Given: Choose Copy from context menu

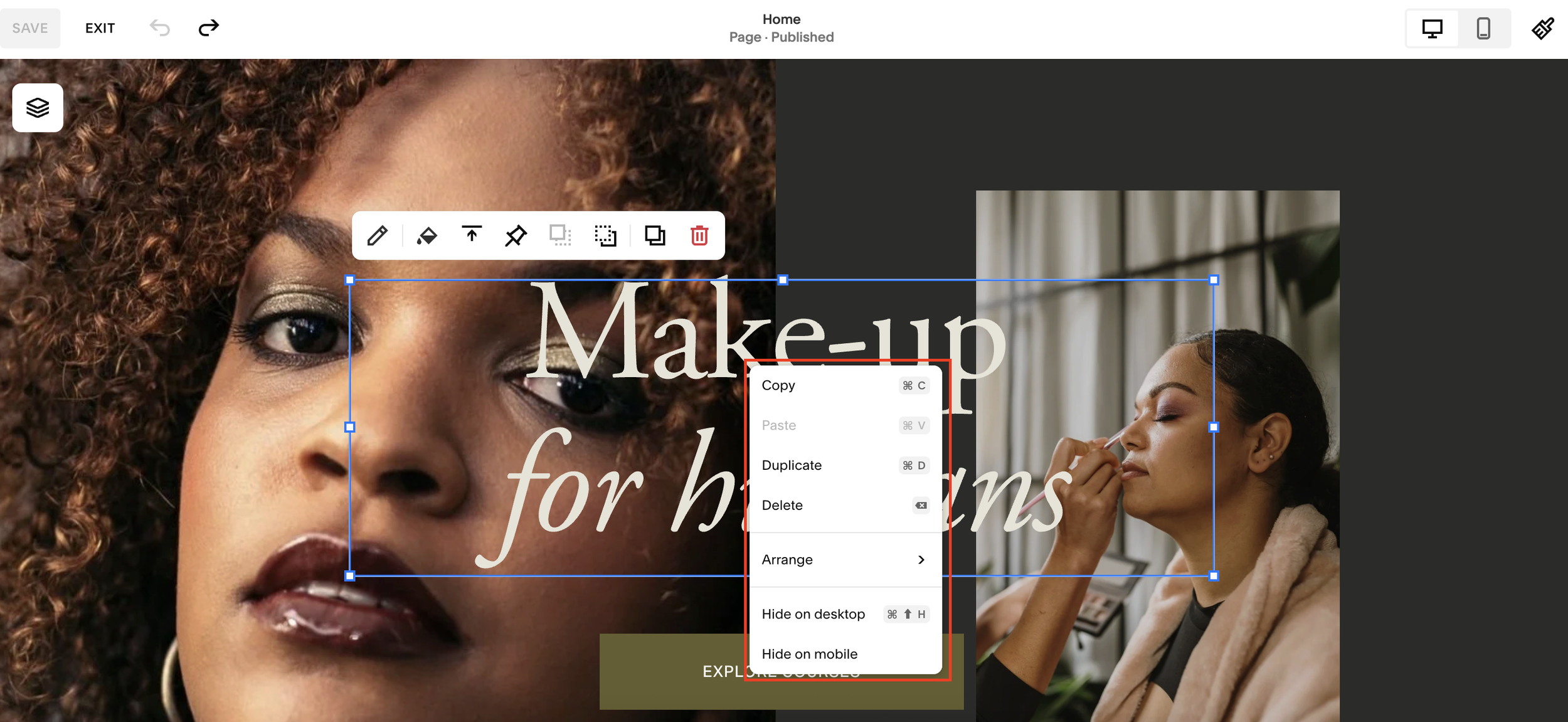Looking at the screenshot, I should point(778,386).
